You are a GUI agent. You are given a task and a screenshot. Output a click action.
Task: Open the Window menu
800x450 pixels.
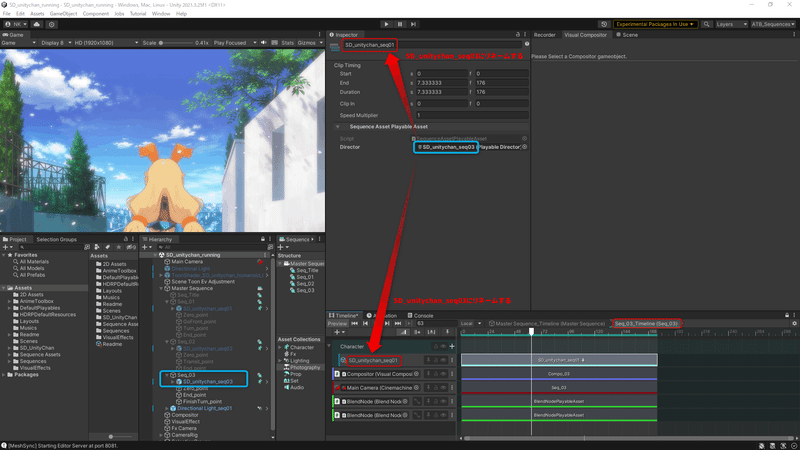tap(161, 14)
